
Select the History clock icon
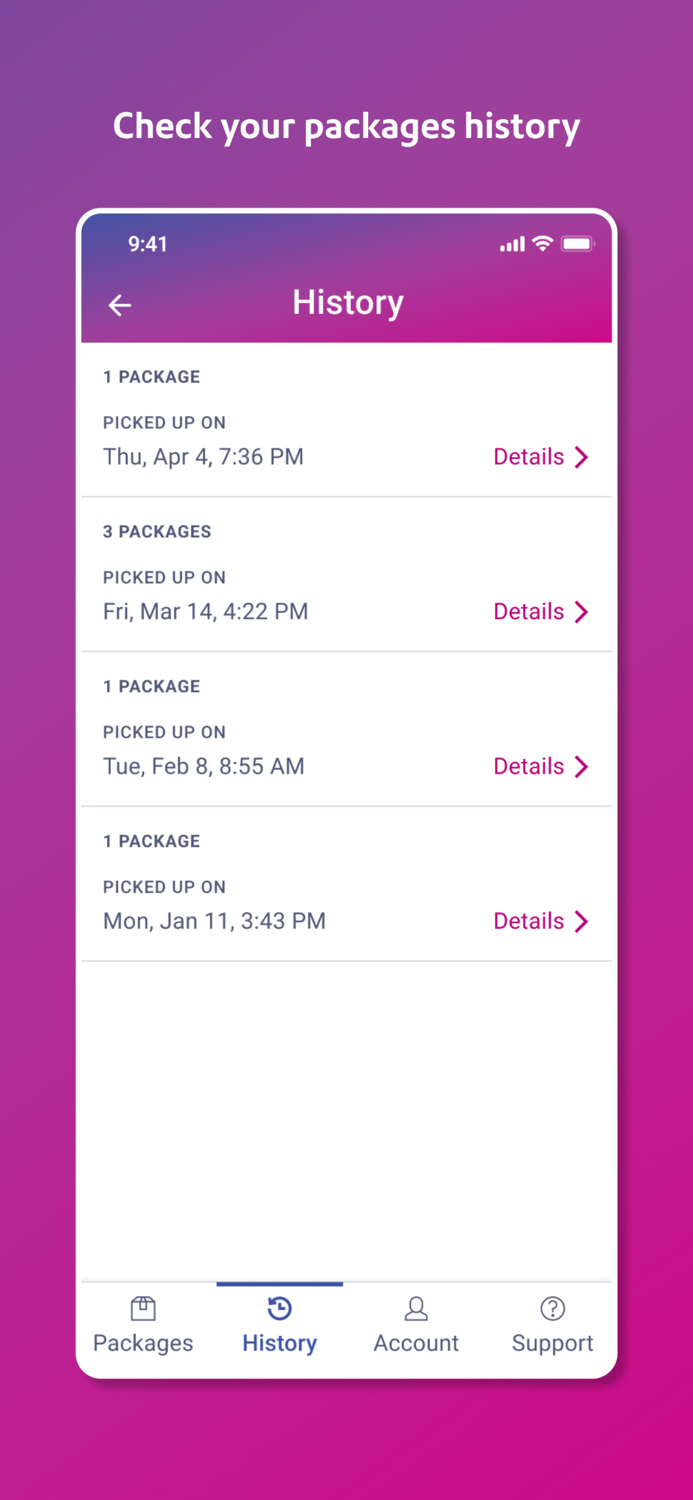279,1307
